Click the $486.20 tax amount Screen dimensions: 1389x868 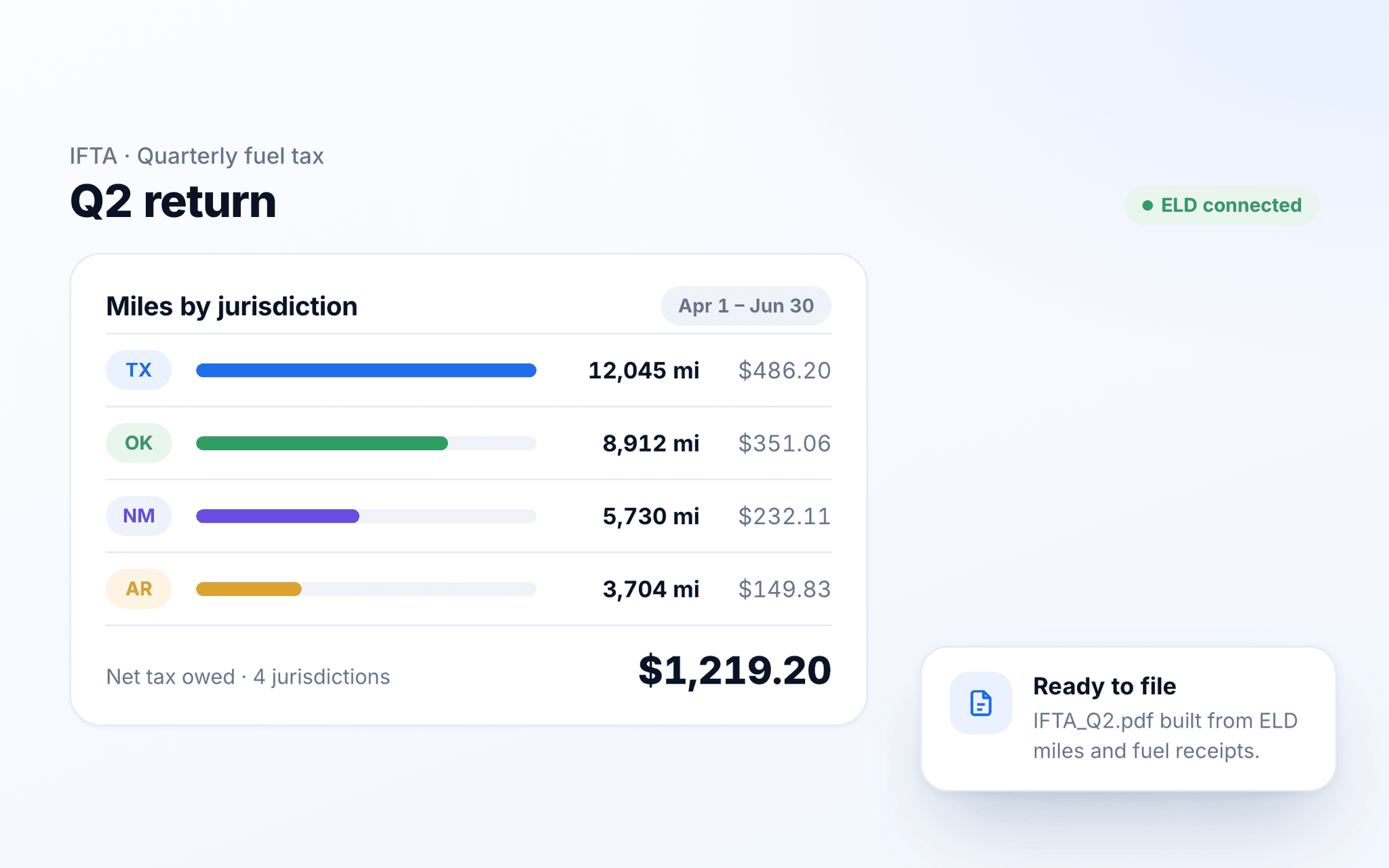point(785,370)
